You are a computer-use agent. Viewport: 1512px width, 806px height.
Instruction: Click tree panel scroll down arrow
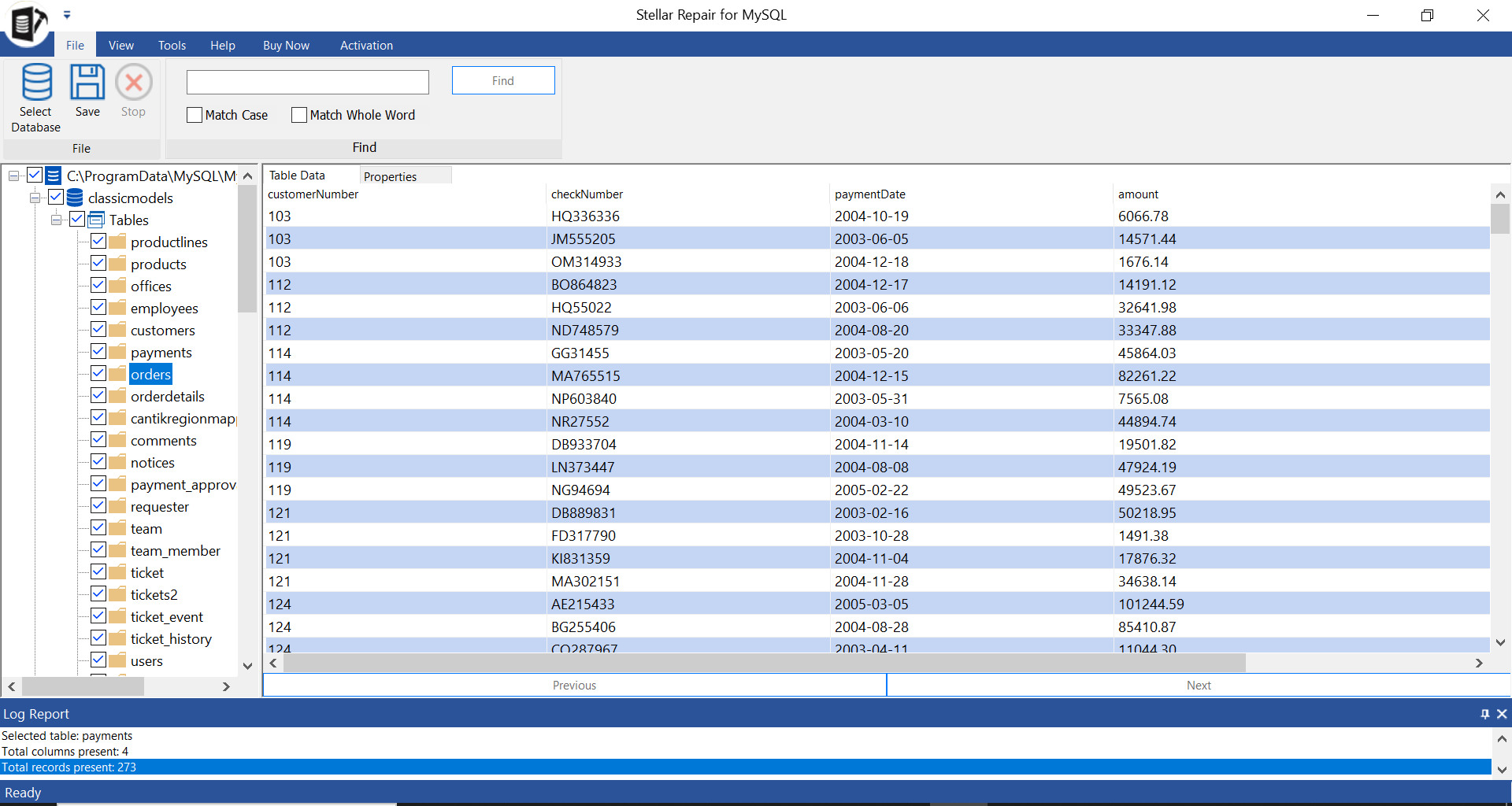(247, 666)
